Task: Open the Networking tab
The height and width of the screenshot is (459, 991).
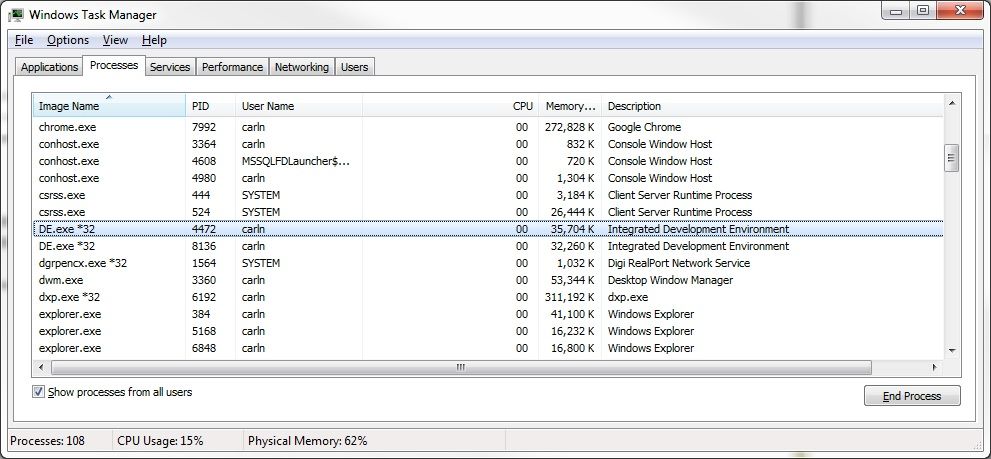Action: coord(301,67)
